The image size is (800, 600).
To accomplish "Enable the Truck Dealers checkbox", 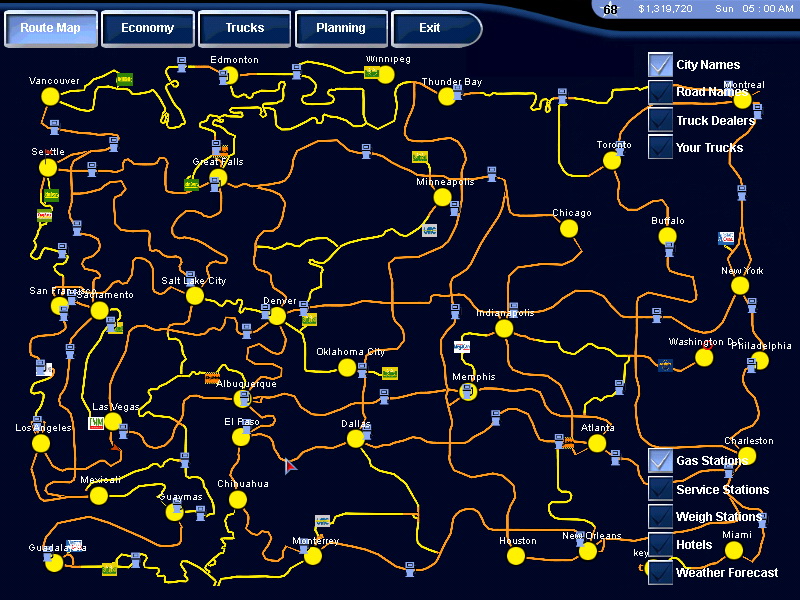I will coord(660,119).
